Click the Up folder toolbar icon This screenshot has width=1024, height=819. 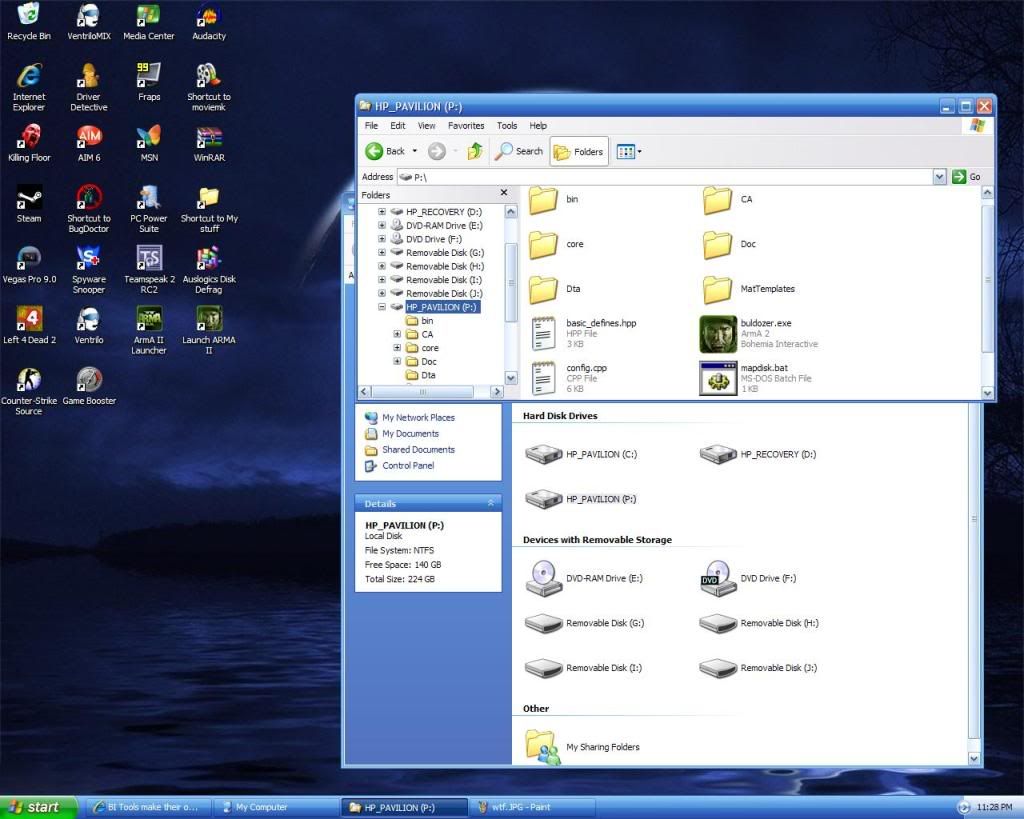point(475,151)
